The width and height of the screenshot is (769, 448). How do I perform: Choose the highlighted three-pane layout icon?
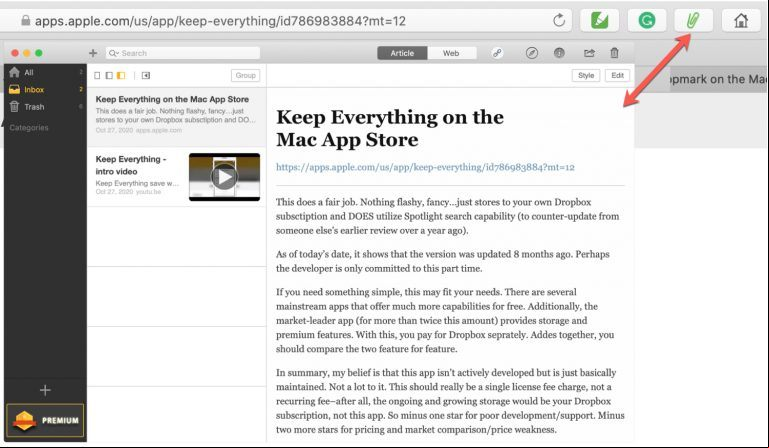coord(121,76)
